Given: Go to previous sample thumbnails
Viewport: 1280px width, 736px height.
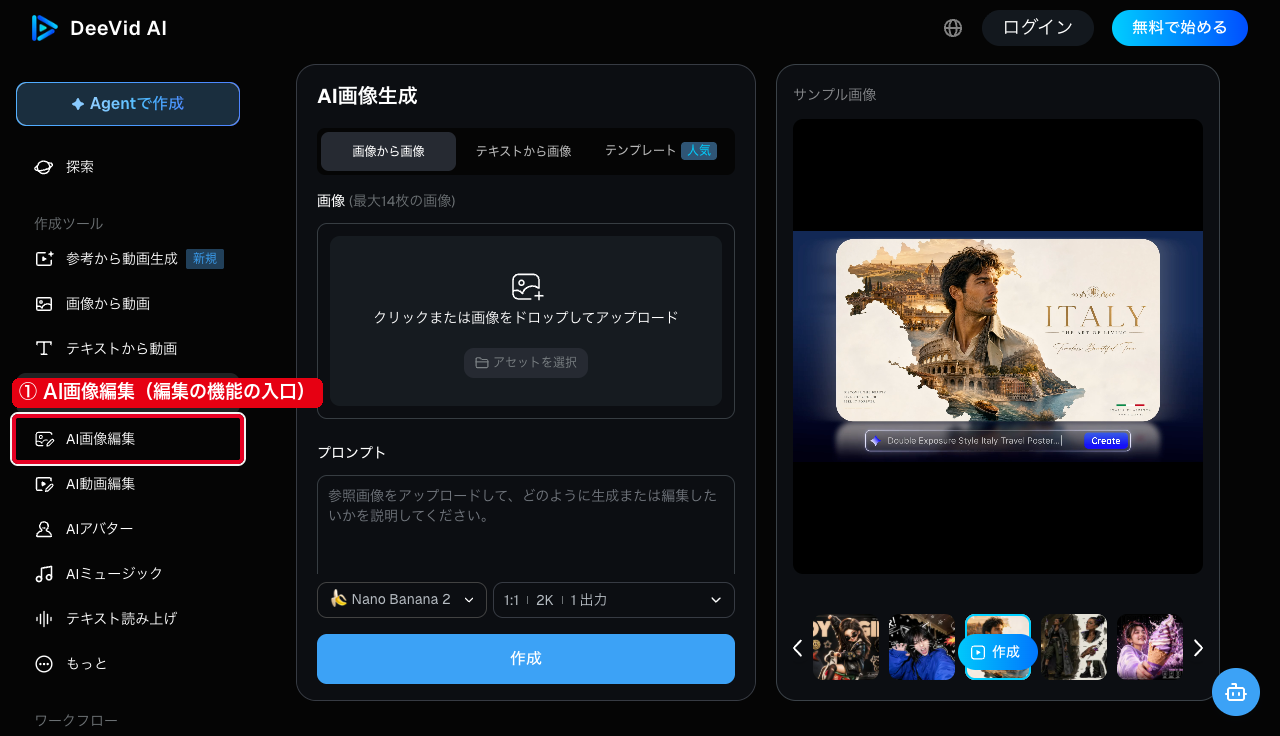Looking at the screenshot, I should 797,648.
